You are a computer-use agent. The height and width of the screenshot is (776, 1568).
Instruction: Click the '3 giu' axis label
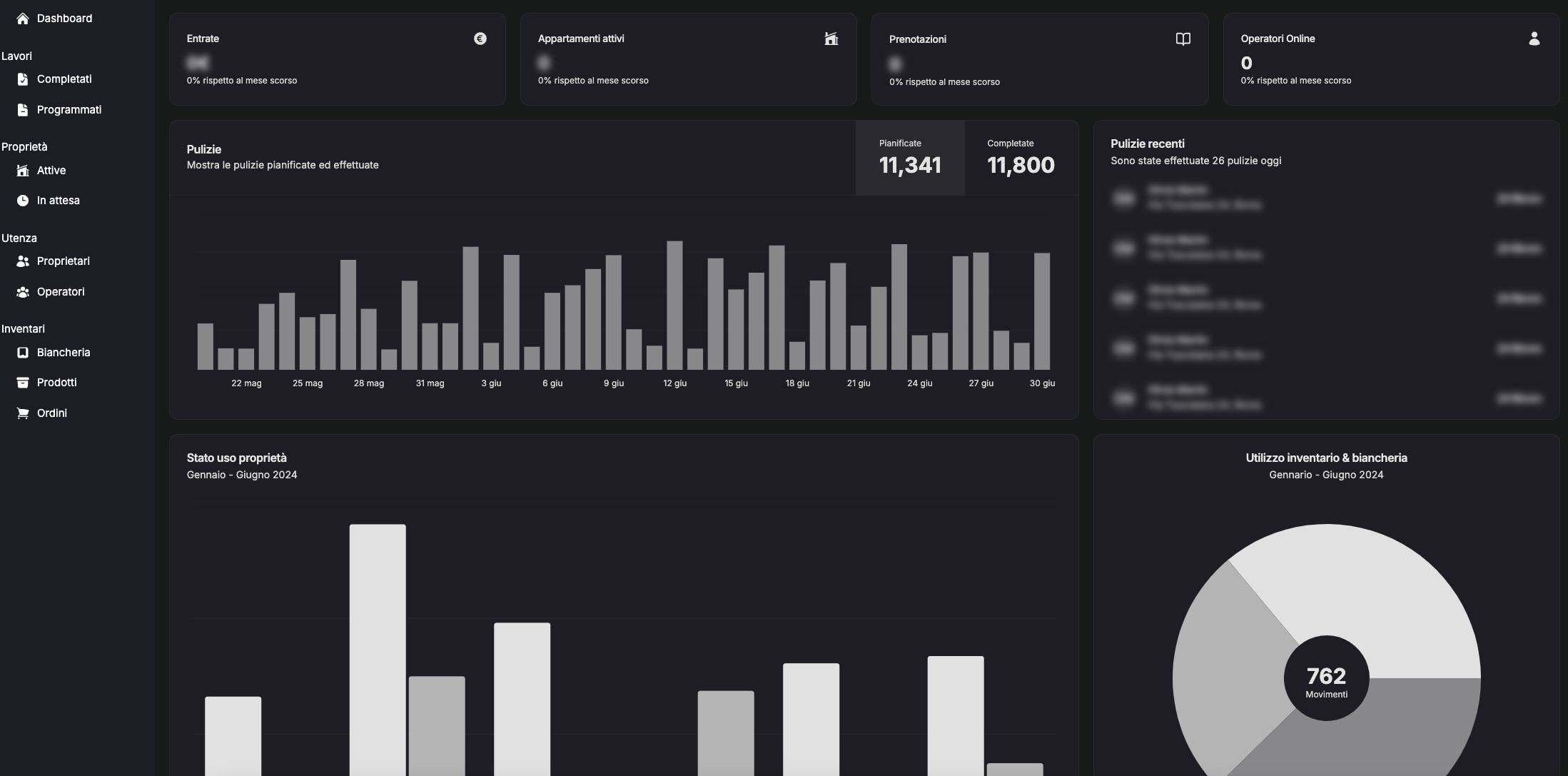[491, 383]
